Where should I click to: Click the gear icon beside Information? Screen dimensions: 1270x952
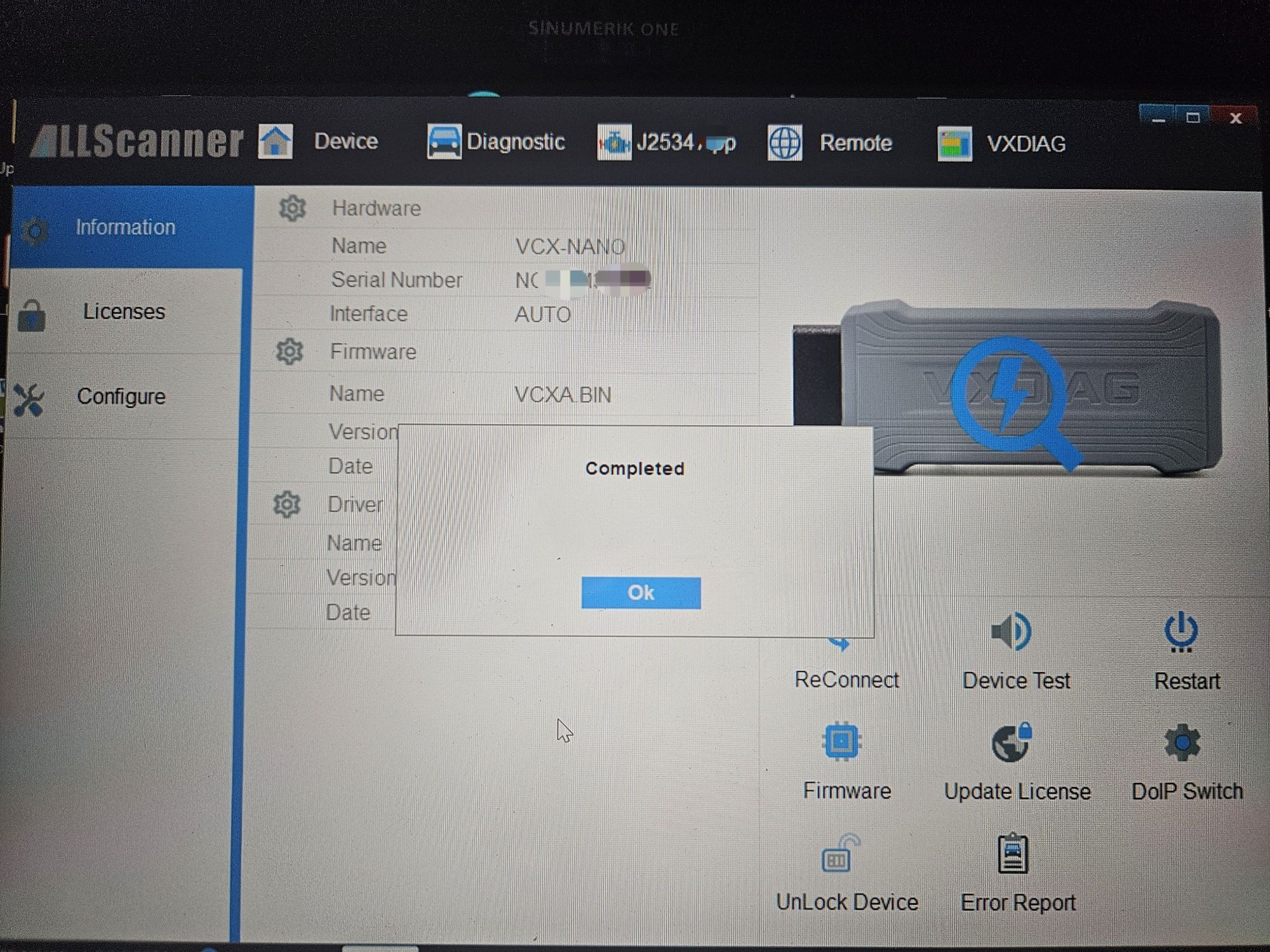(34, 231)
